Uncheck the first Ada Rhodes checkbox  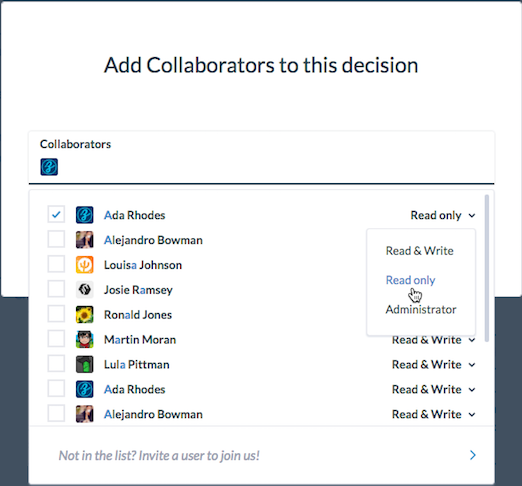coord(56,214)
